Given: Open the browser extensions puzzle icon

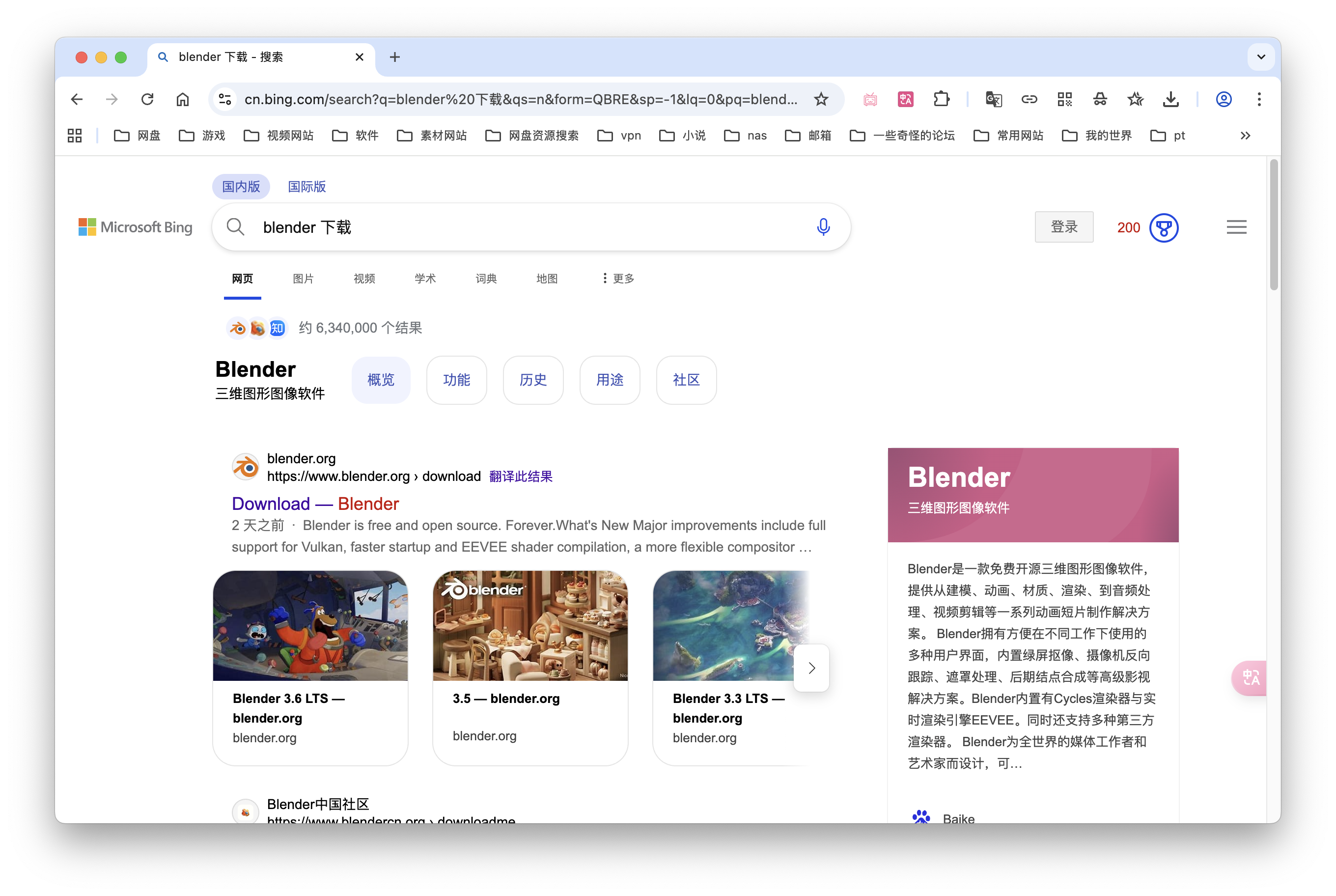Looking at the screenshot, I should 941,99.
